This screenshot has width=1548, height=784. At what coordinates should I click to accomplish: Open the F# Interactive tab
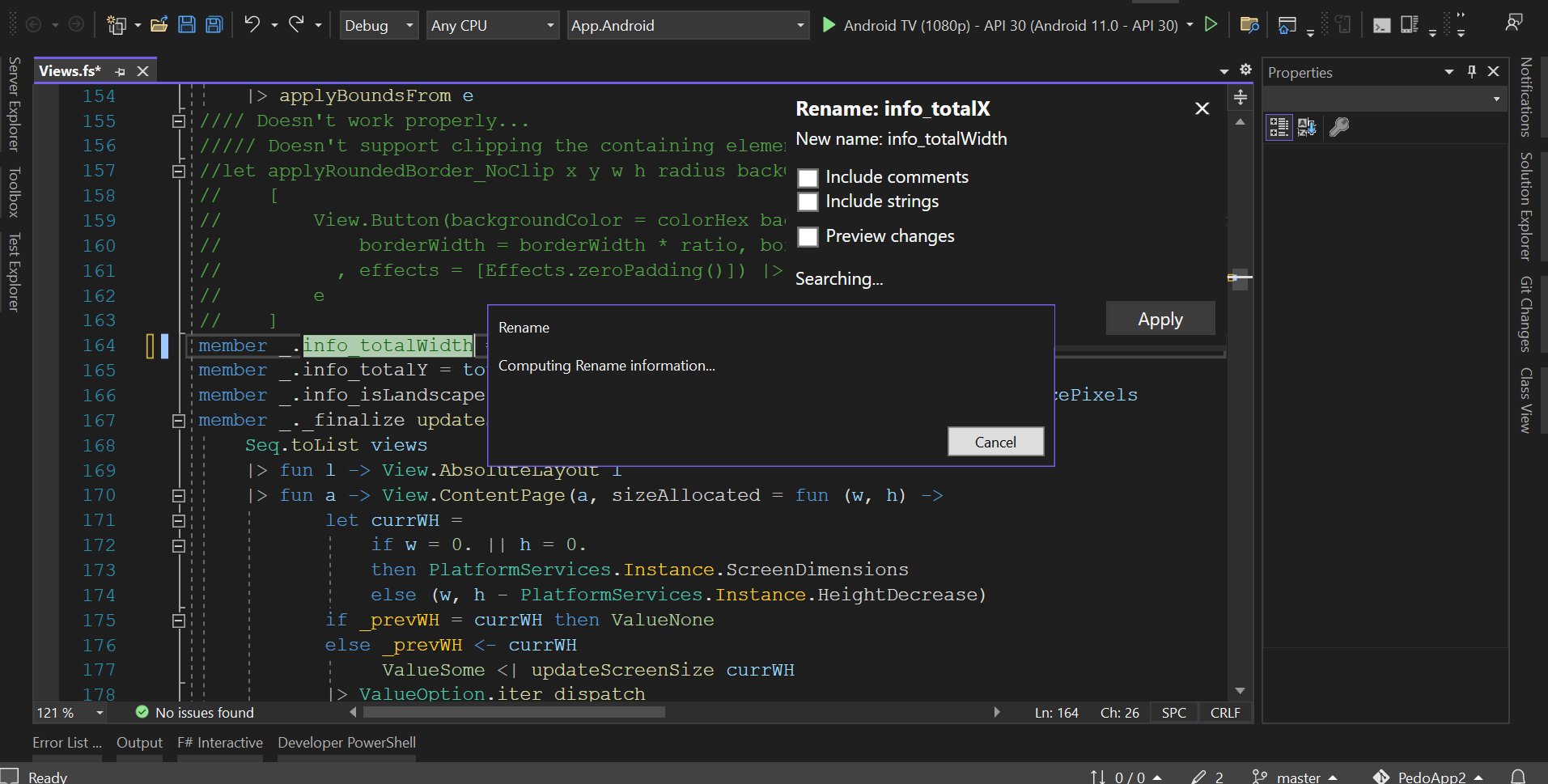(x=220, y=743)
